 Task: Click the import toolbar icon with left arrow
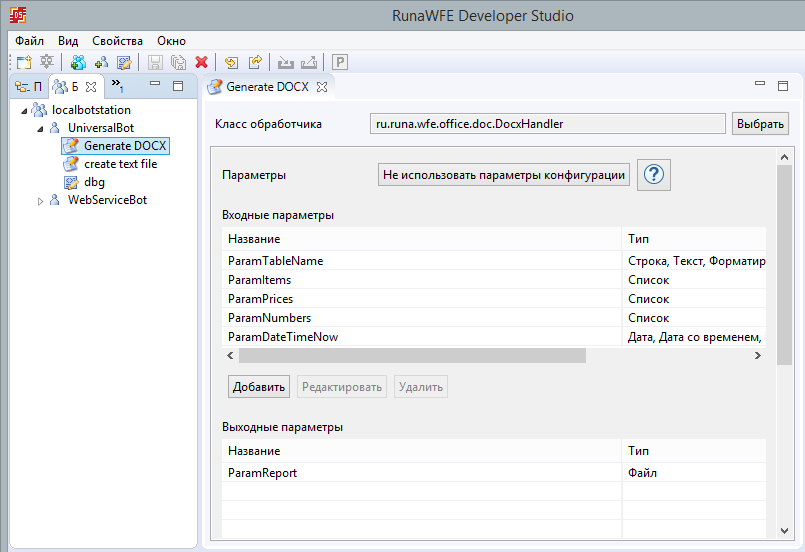231,62
